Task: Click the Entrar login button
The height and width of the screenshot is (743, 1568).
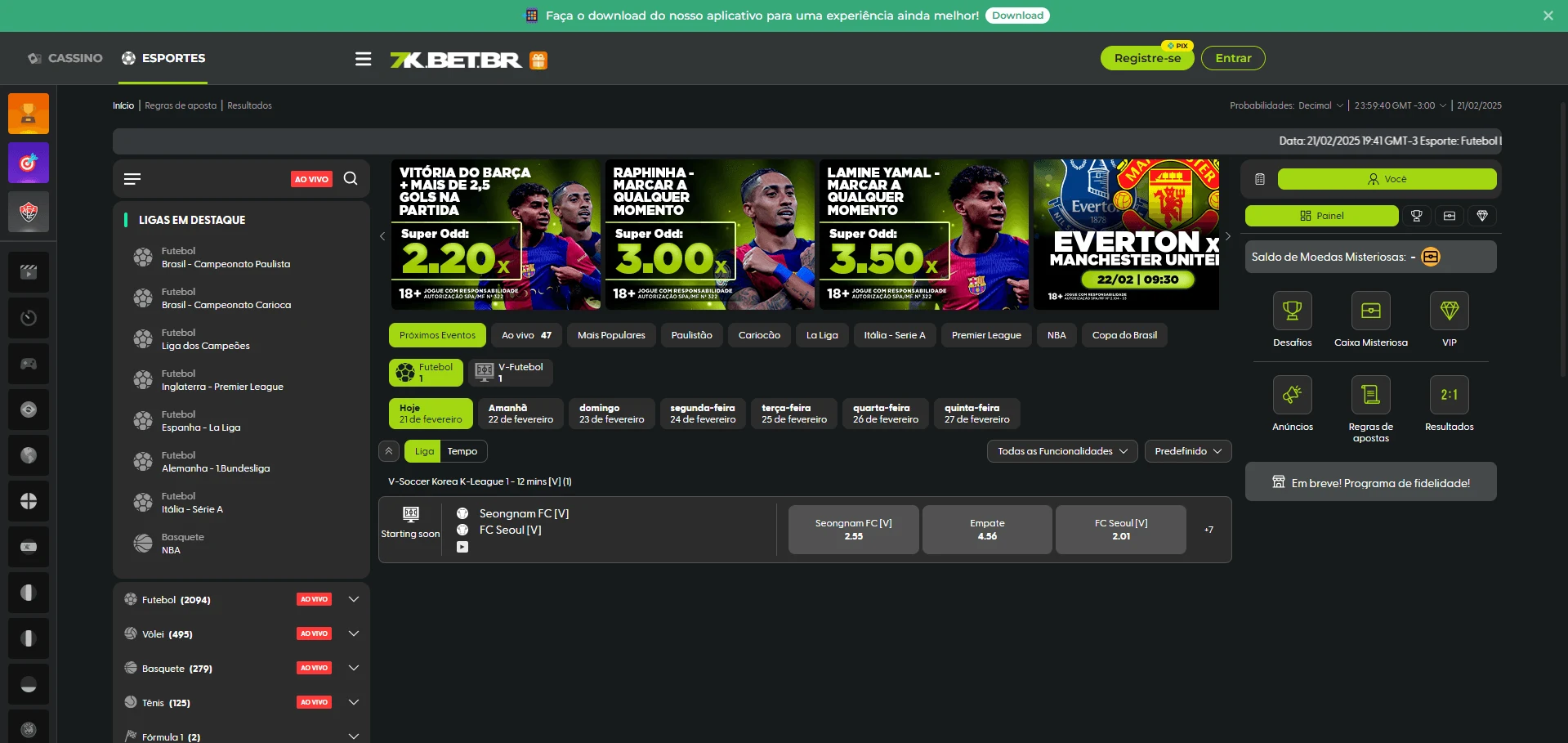Action: [1233, 58]
